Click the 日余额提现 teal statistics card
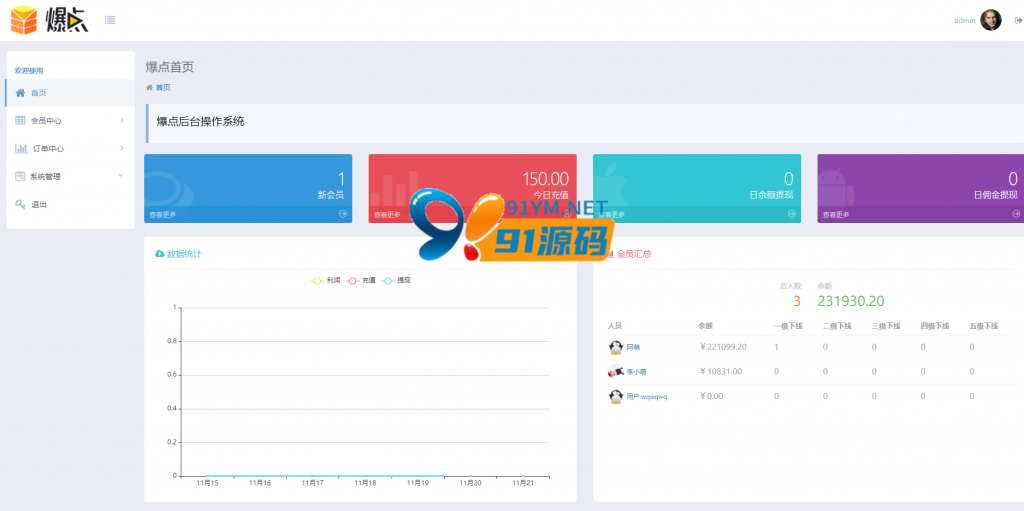The height and width of the screenshot is (511, 1024). [x=697, y=188]
